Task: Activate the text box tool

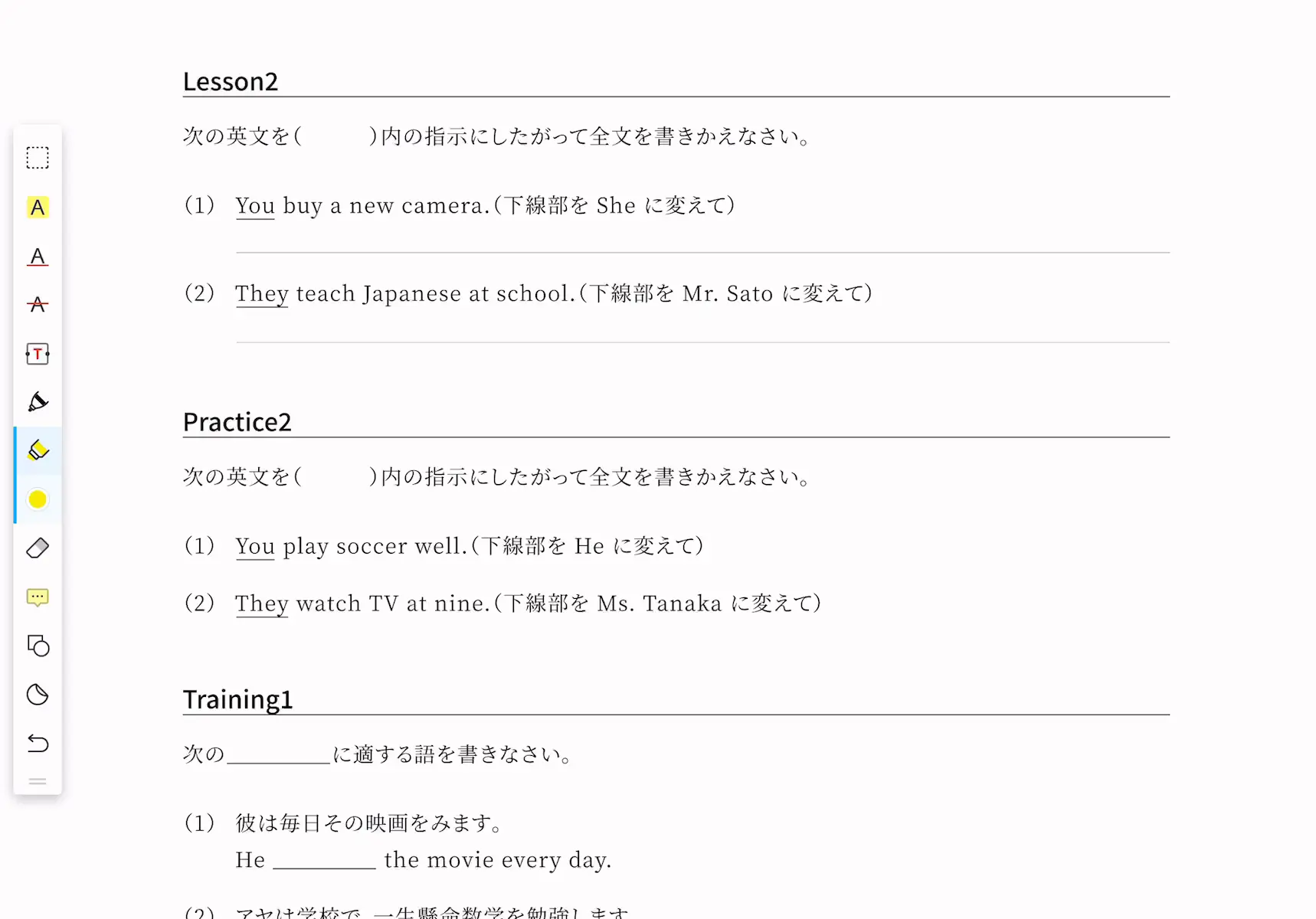Action: pos(38,354)
